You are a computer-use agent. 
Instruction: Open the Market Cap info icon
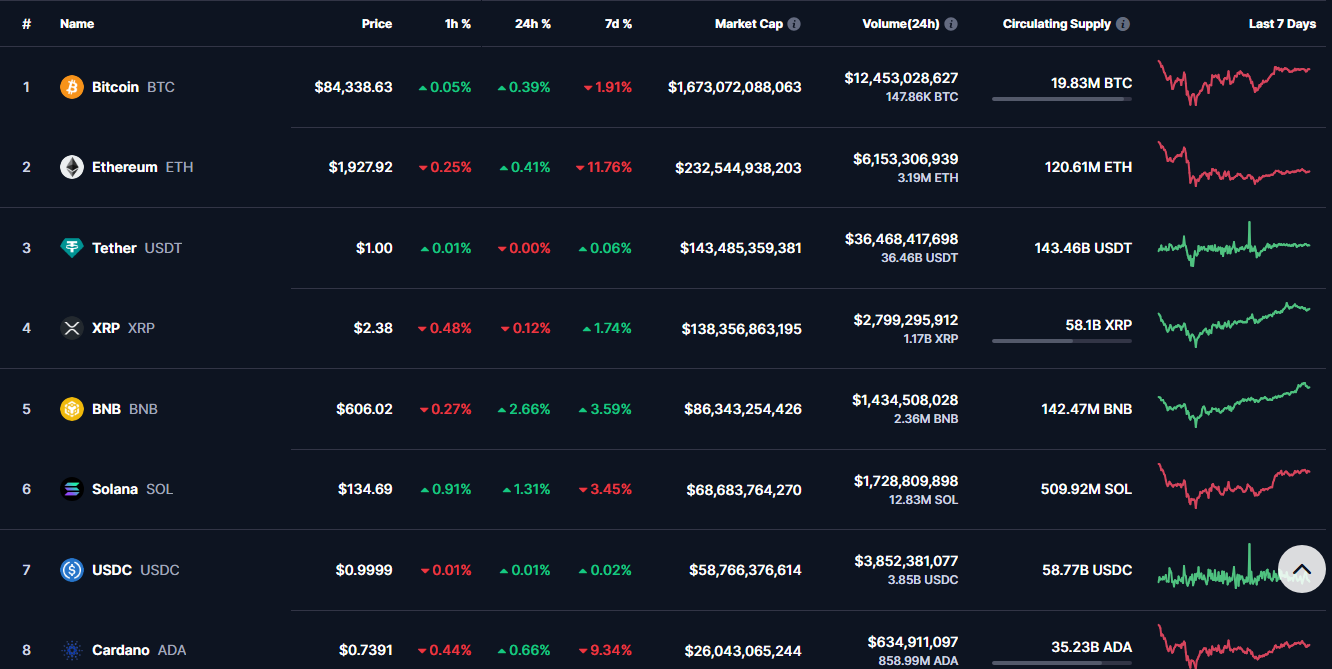(x=794, y=24)
